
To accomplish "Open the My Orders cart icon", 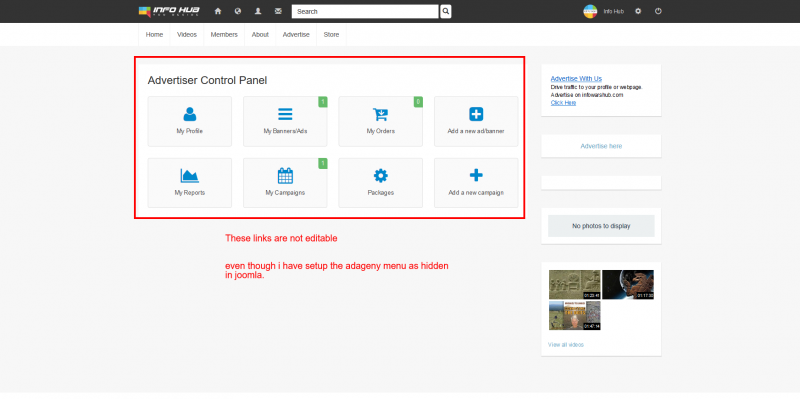I will coord(381,114).
